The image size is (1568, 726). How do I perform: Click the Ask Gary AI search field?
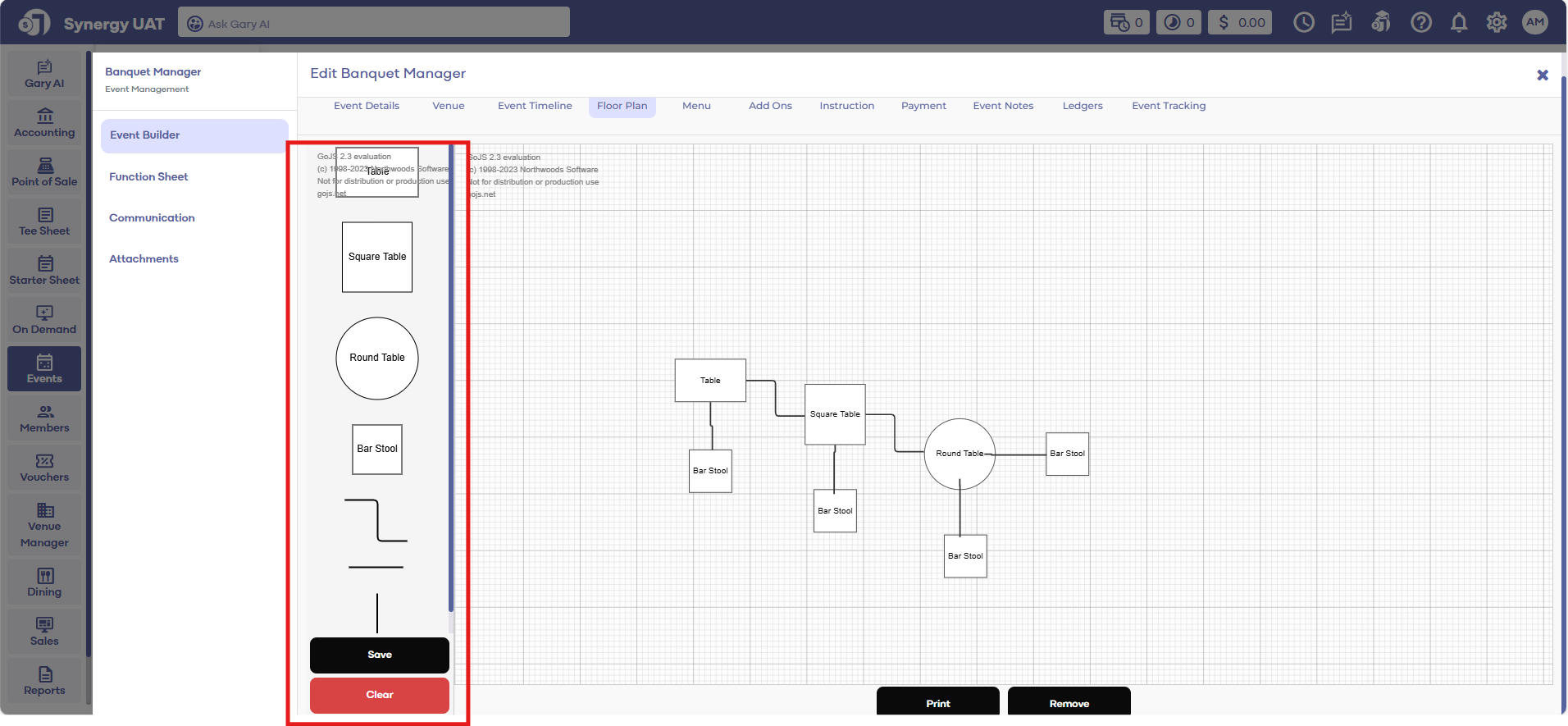374,23
